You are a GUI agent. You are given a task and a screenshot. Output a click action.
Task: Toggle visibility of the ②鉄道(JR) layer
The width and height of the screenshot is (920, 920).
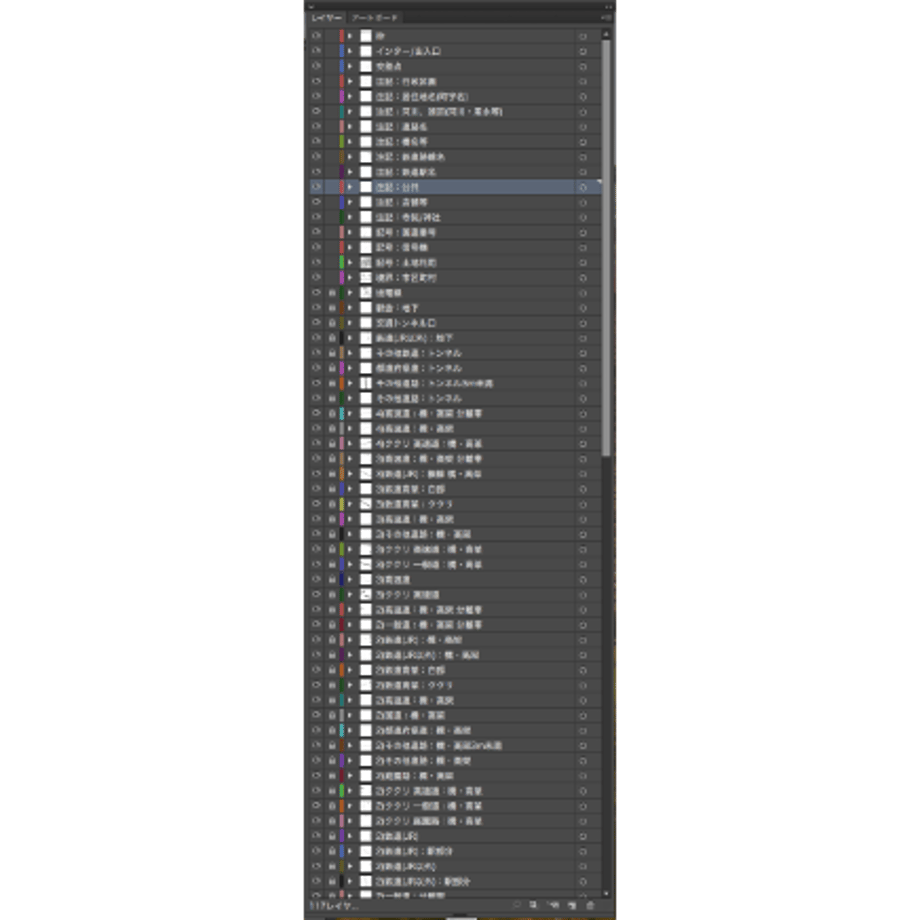point(316,836)
